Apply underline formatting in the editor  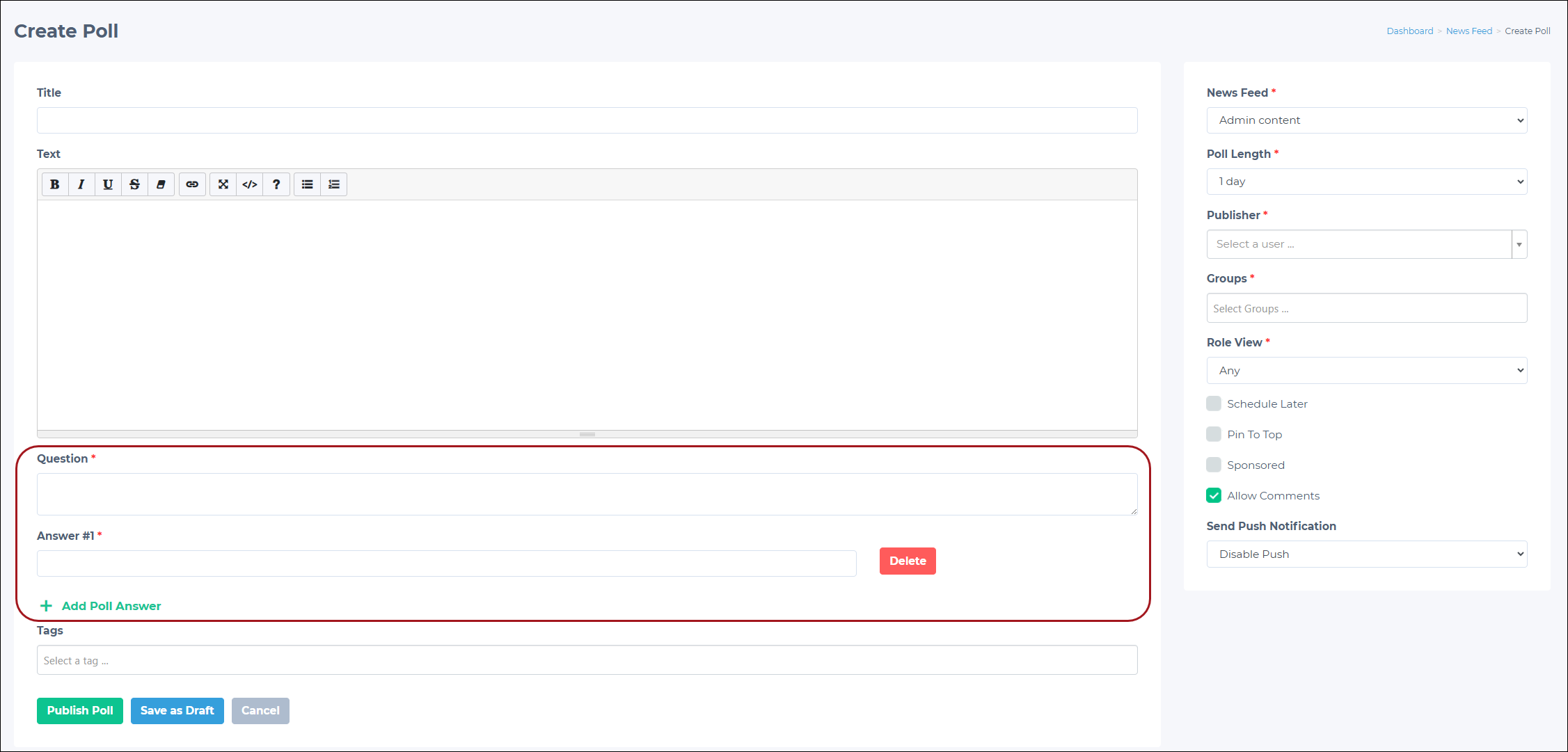click(108, 184)
